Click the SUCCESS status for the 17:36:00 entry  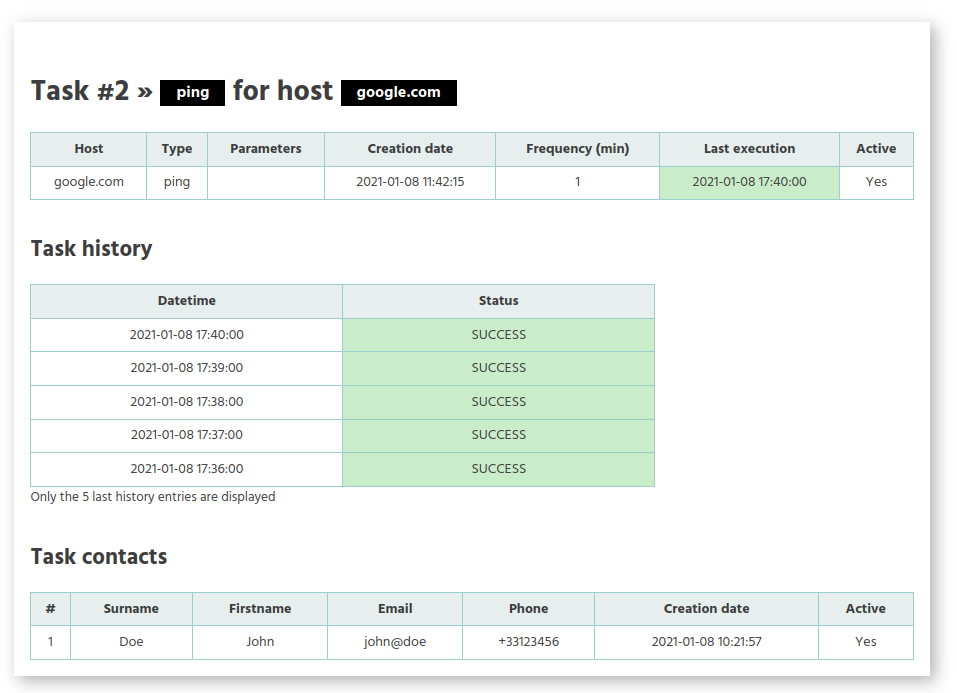coord(499,469)
